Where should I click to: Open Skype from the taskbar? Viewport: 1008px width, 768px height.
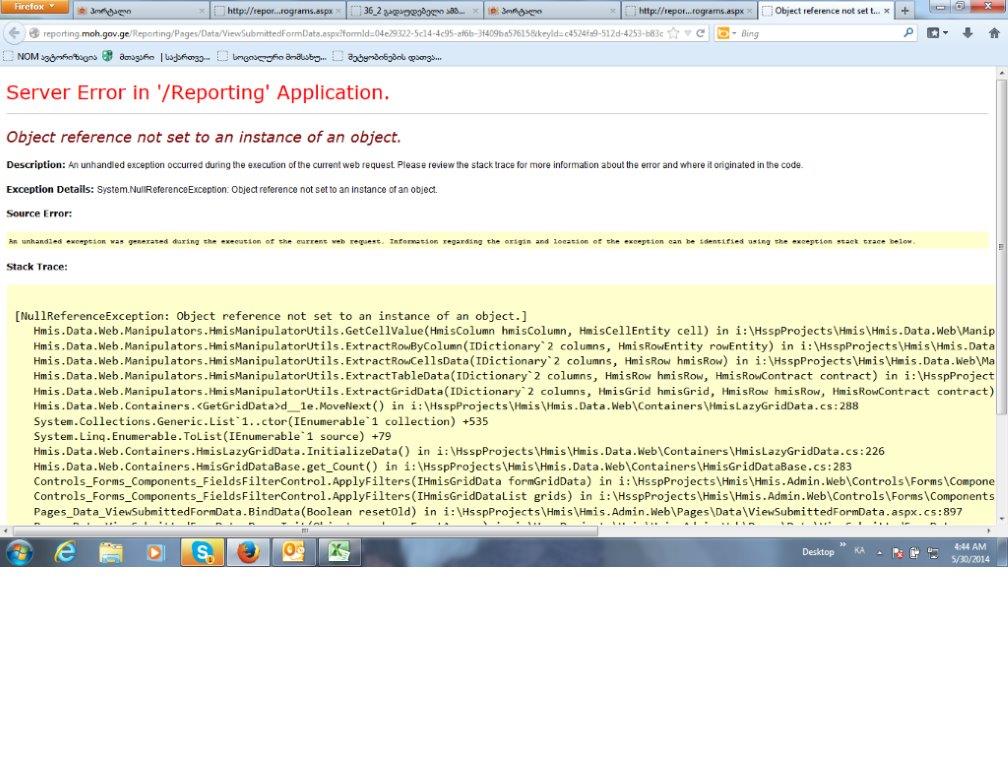(202, 552)
